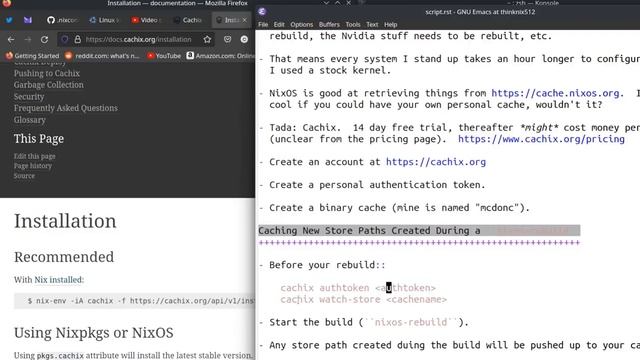This screenshot has height=360, width=640.
Task: Go forward in Firefox history
Action: (28, 40)
